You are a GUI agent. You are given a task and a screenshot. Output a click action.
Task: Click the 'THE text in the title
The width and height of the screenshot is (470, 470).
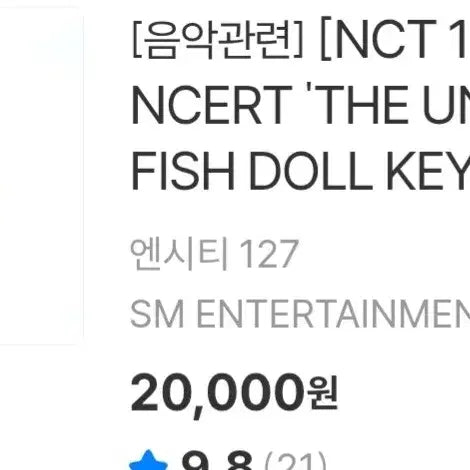[x=359, y=105]
